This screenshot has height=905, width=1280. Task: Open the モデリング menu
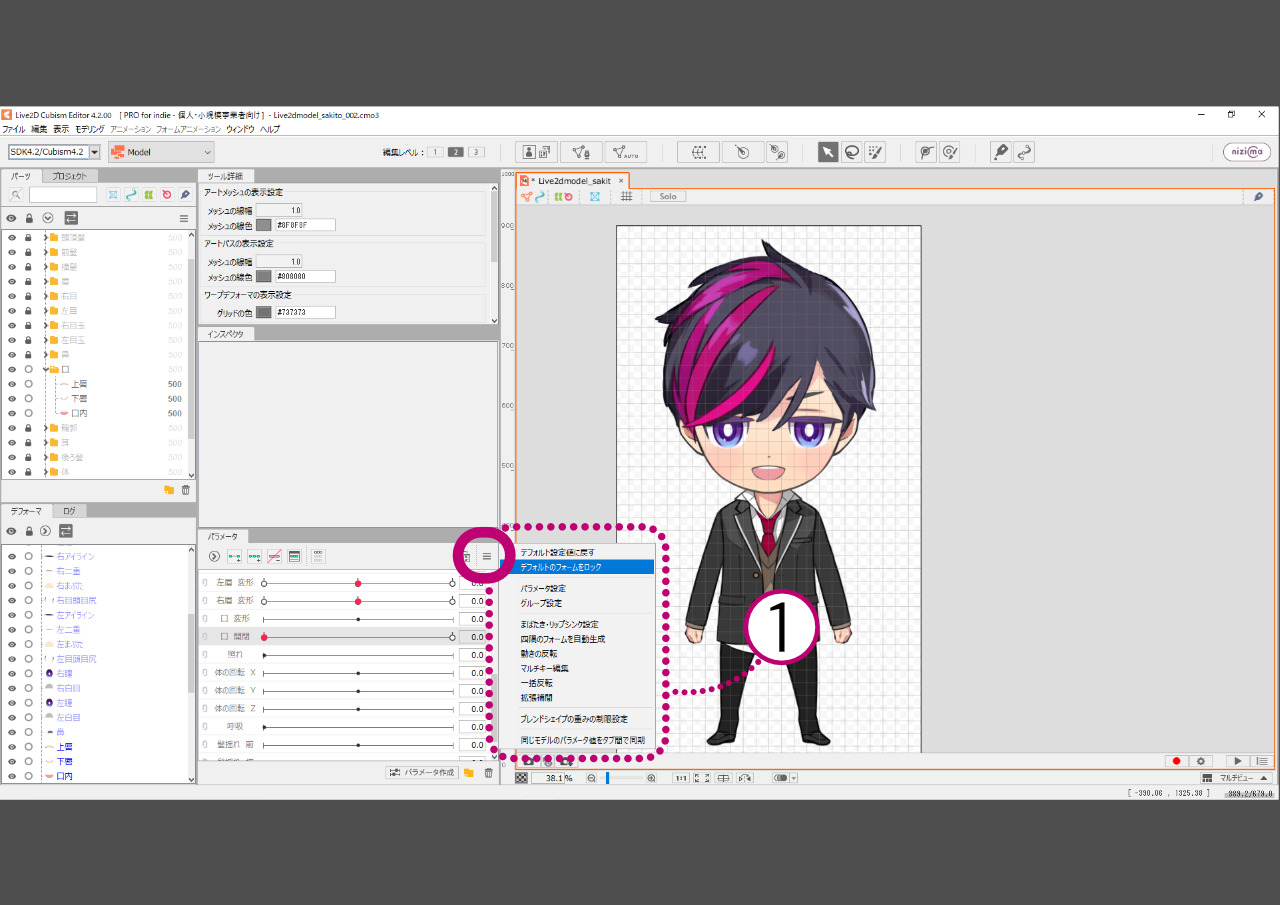pos(89,129)
